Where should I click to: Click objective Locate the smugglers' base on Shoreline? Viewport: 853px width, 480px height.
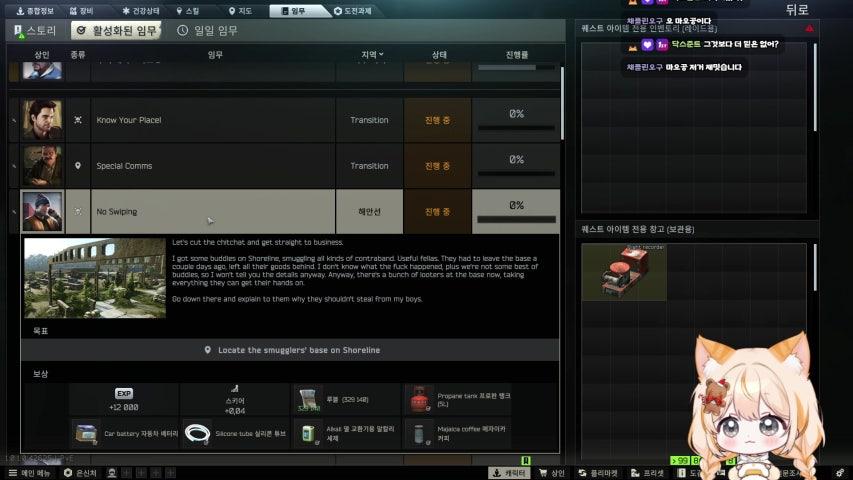290,350
